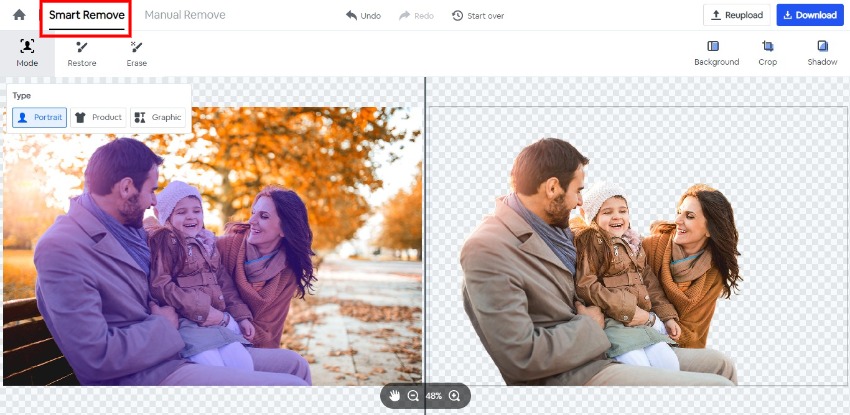850x415 pixels.
Task: Open the Mode tool
Action: point(27,53)
